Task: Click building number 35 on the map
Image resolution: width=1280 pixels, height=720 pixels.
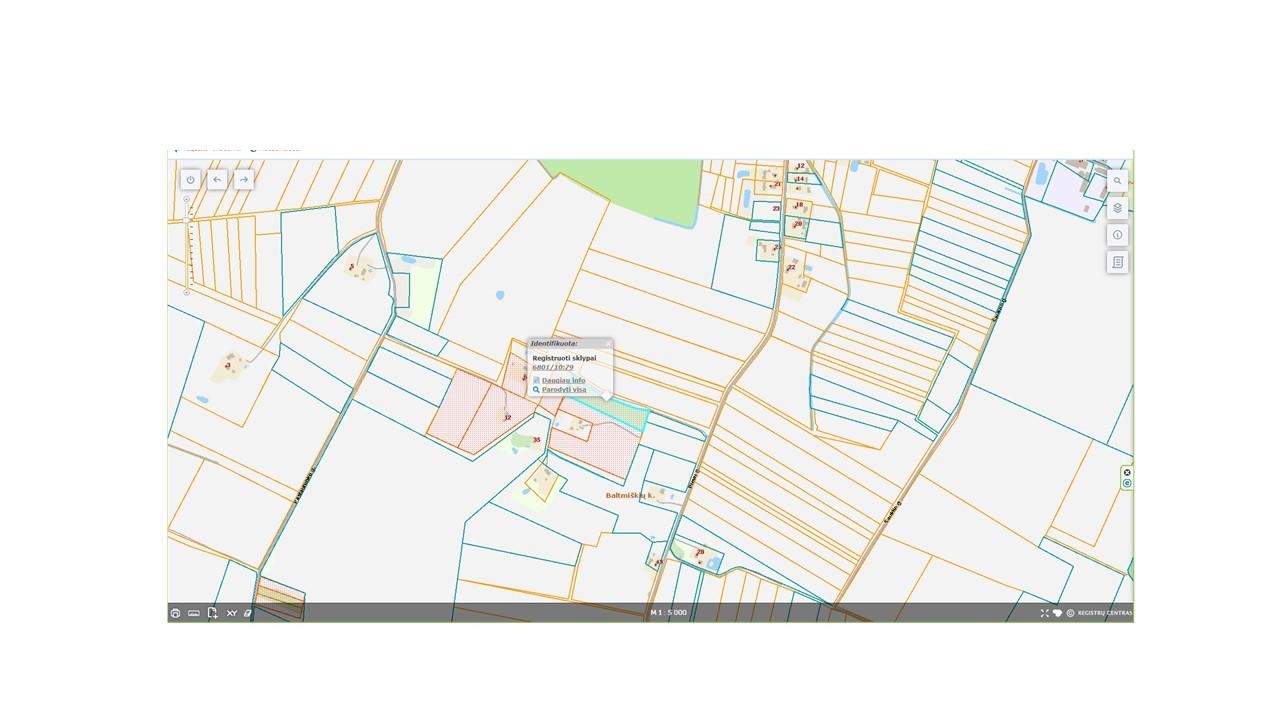Action: [536, 440]
